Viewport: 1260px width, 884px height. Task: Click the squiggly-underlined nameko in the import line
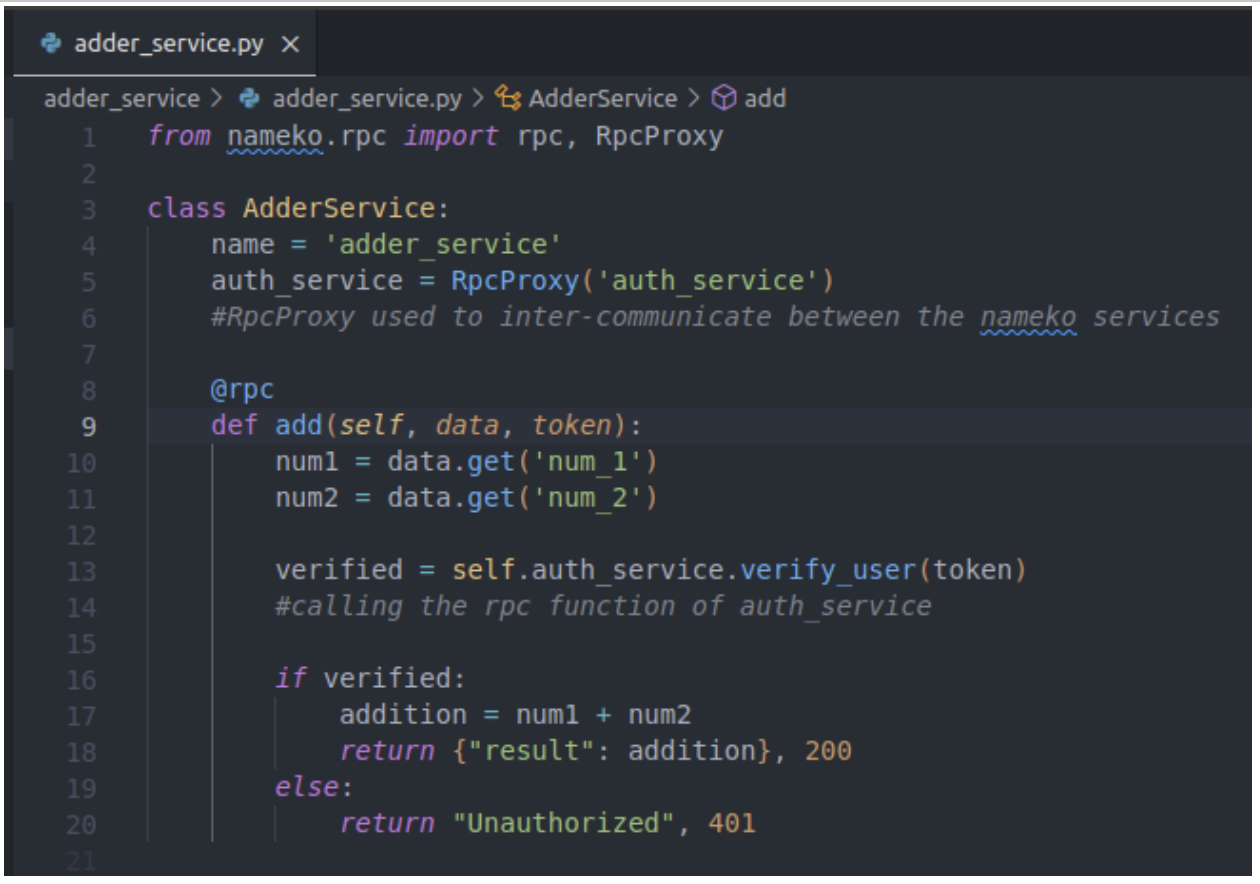coord(274,137)
